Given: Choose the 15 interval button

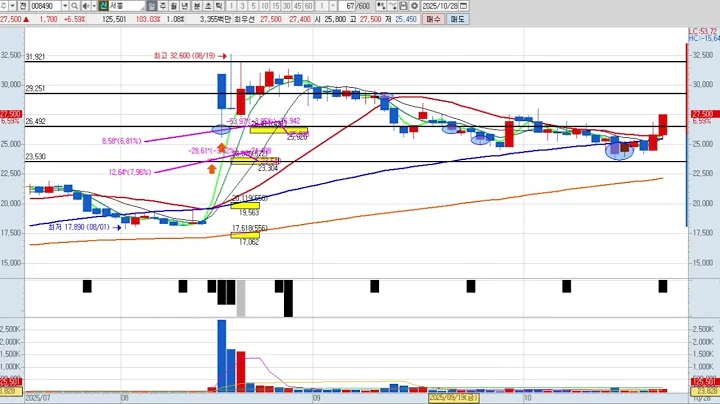Looking at the screenshot, I should point(276,6).
